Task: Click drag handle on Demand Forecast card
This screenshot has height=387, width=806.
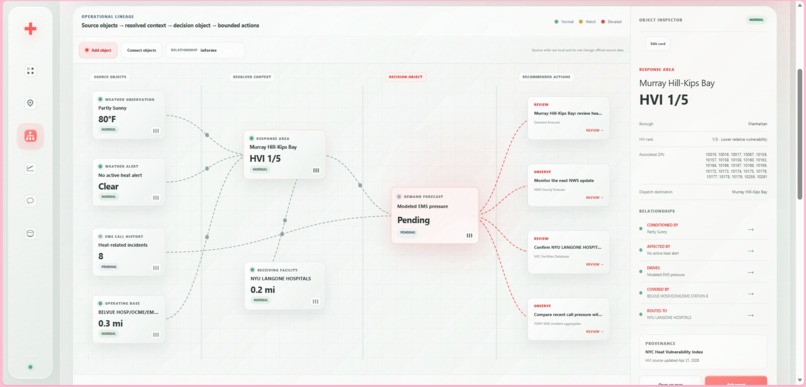Action: pos(469,235)
